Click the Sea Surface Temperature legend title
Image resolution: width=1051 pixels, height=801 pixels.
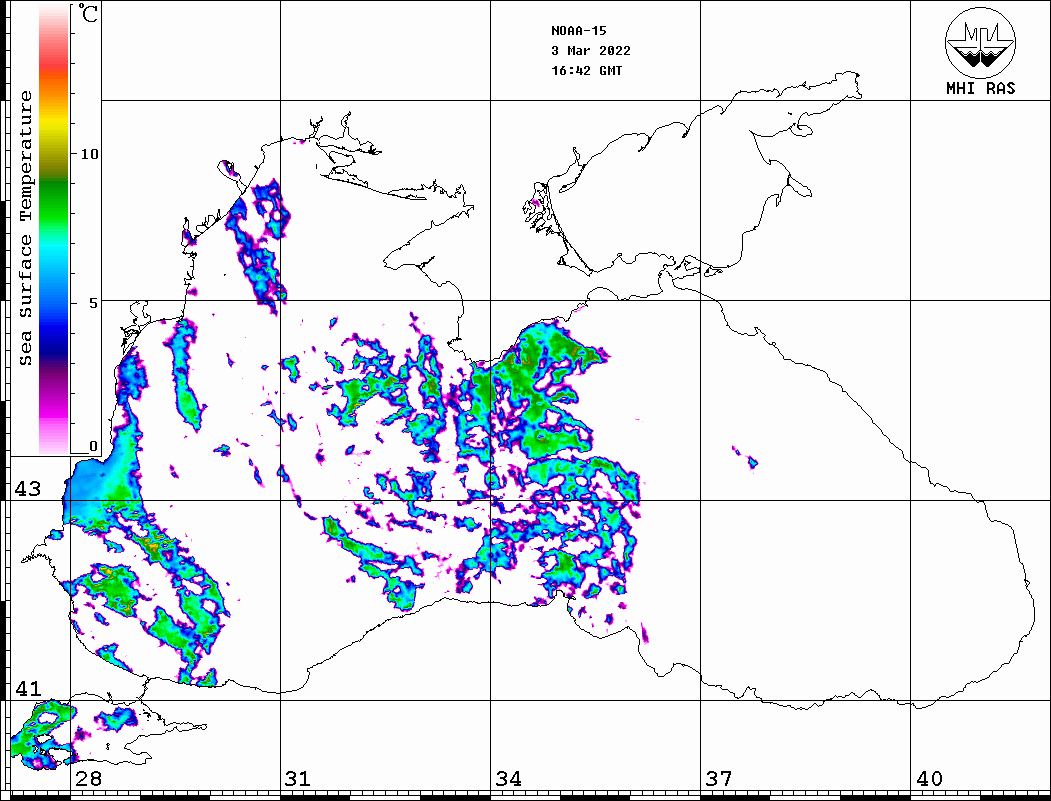(26, 229)
